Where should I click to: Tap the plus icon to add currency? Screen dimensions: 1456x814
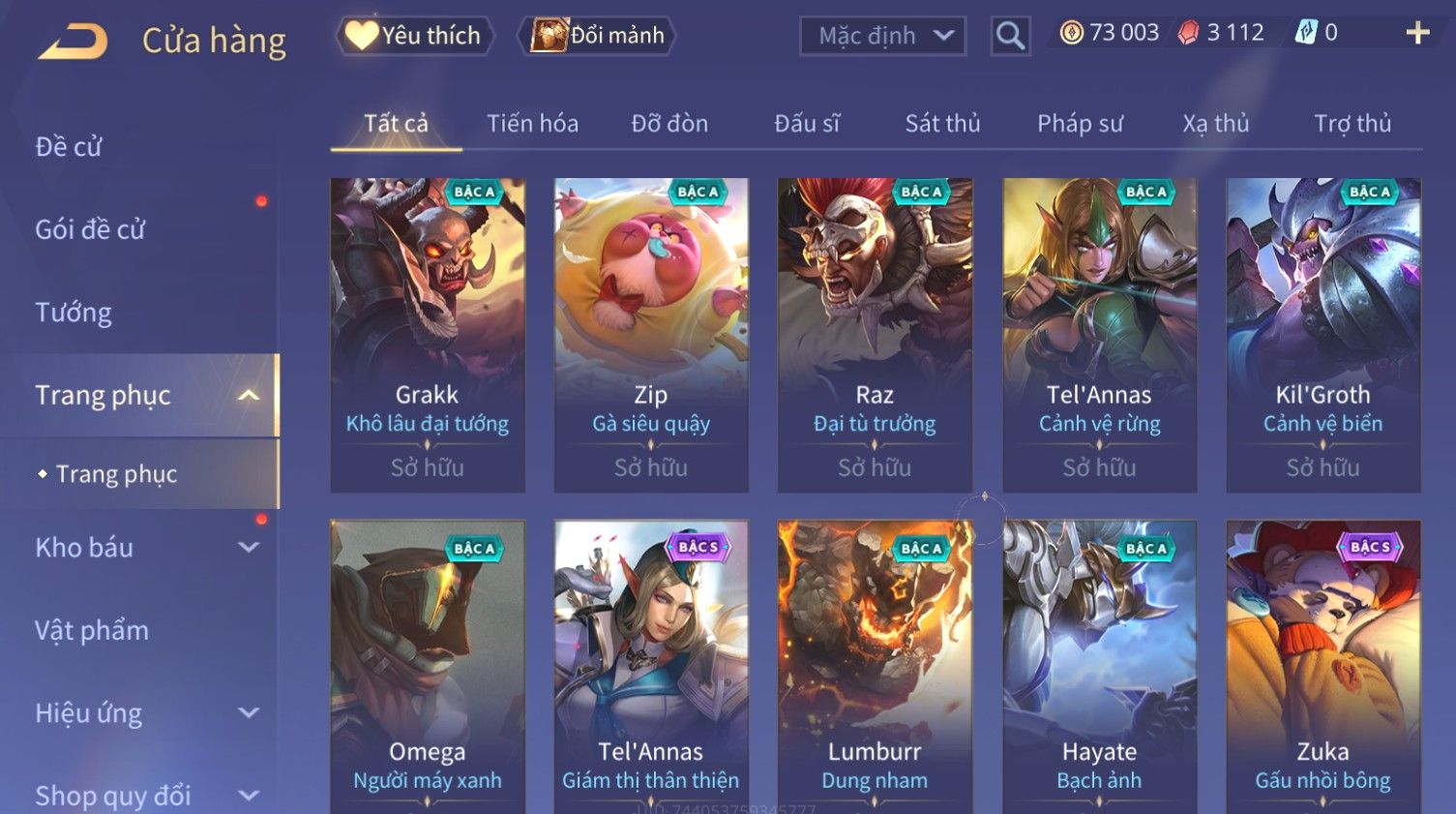click(1417, 33)
